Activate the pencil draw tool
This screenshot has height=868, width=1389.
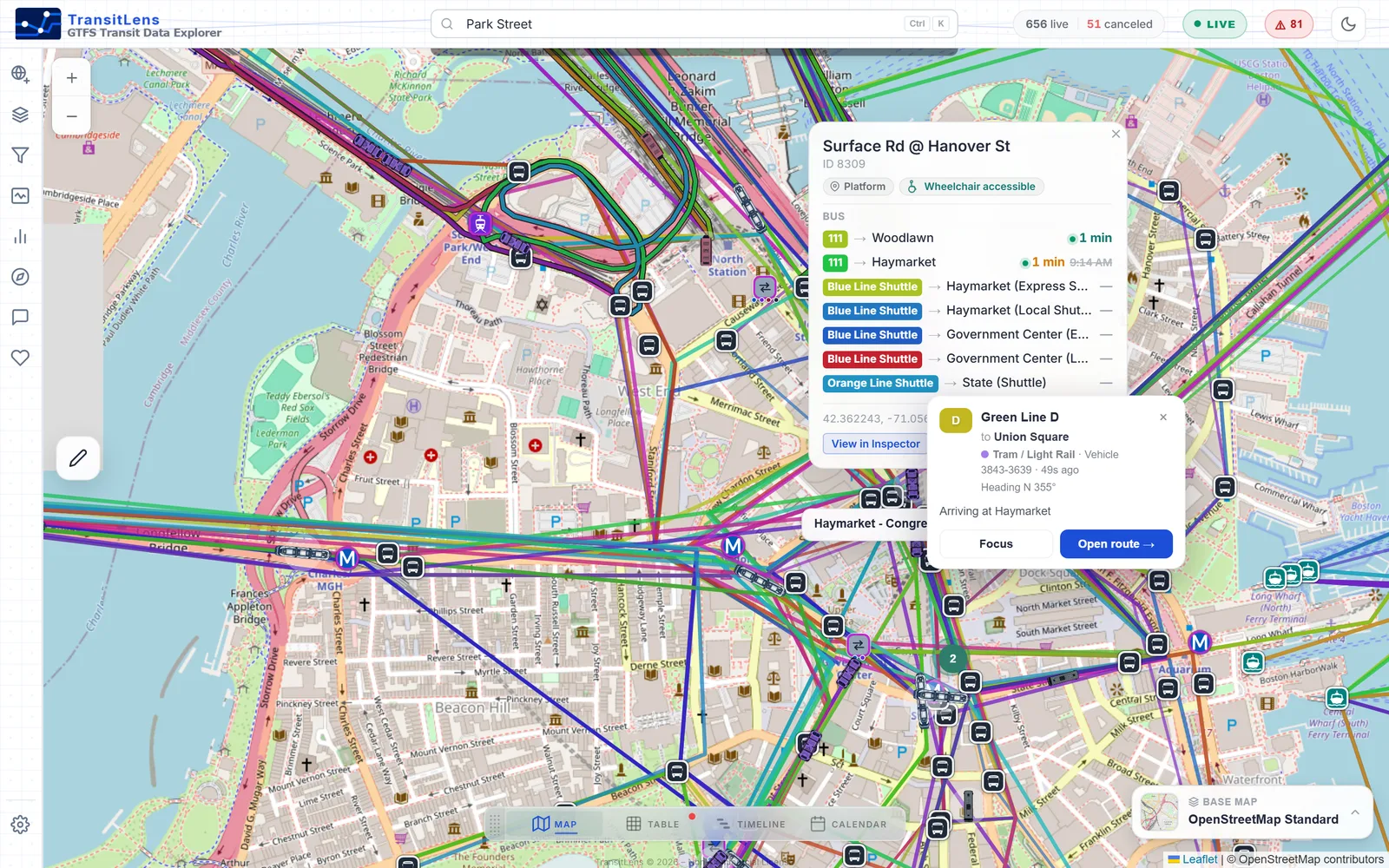78,457
